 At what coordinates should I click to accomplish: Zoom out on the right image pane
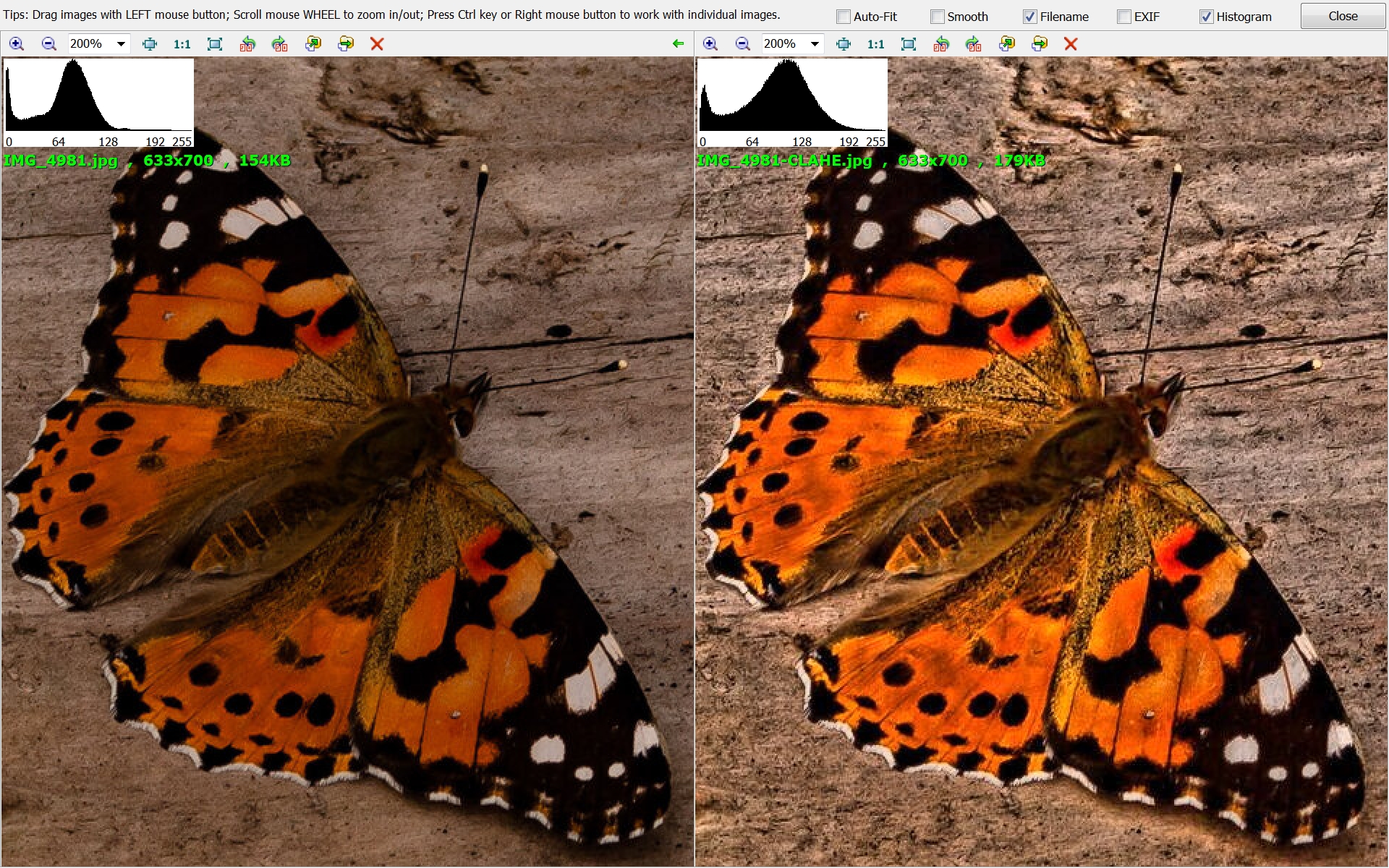tap(743, 44)
